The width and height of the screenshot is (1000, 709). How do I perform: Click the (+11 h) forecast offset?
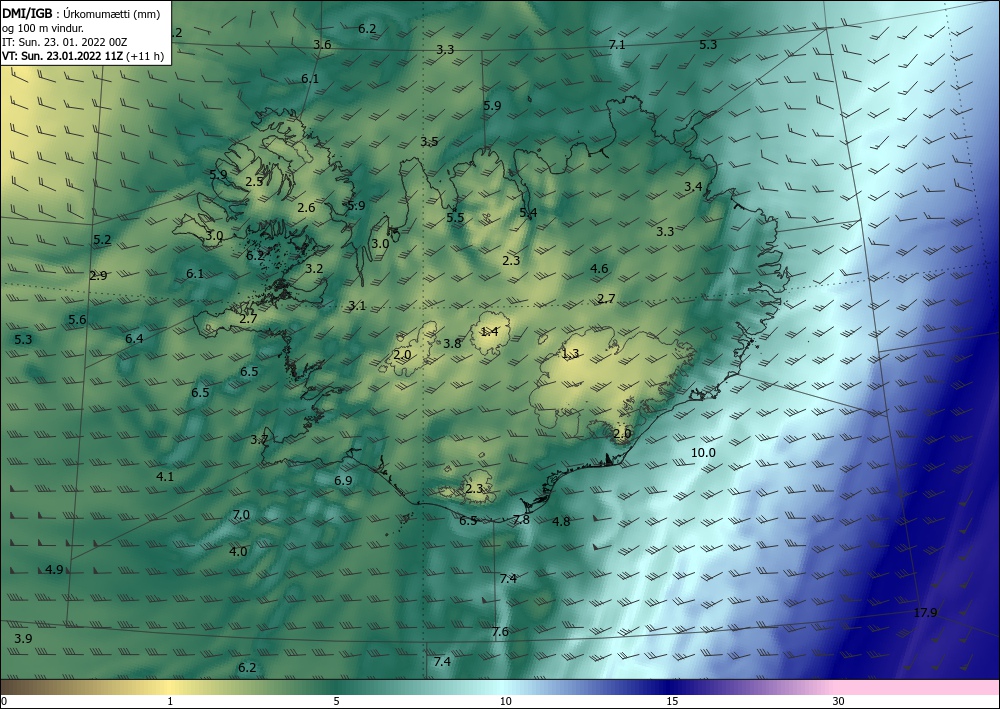click(x=145, y=56)
